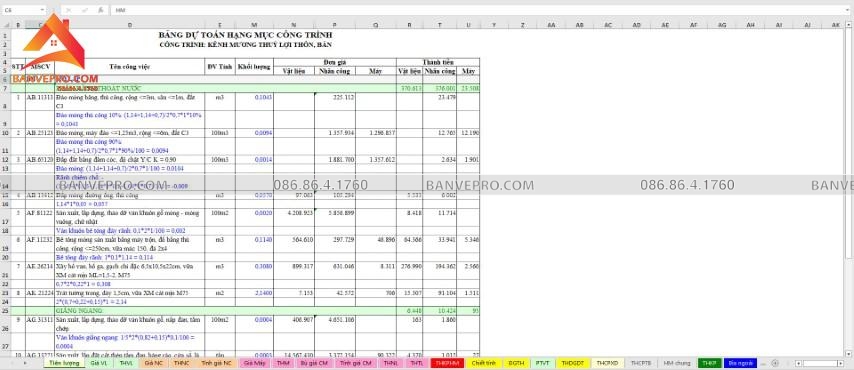This screenshot has height=370, width=854.
Task: Add a new sheet with the plus icon
Action: click(774, 363)
